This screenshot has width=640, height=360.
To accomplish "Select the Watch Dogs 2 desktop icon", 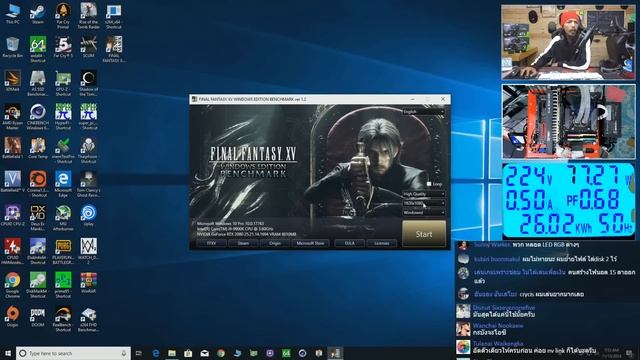I will tap(89, 251).
